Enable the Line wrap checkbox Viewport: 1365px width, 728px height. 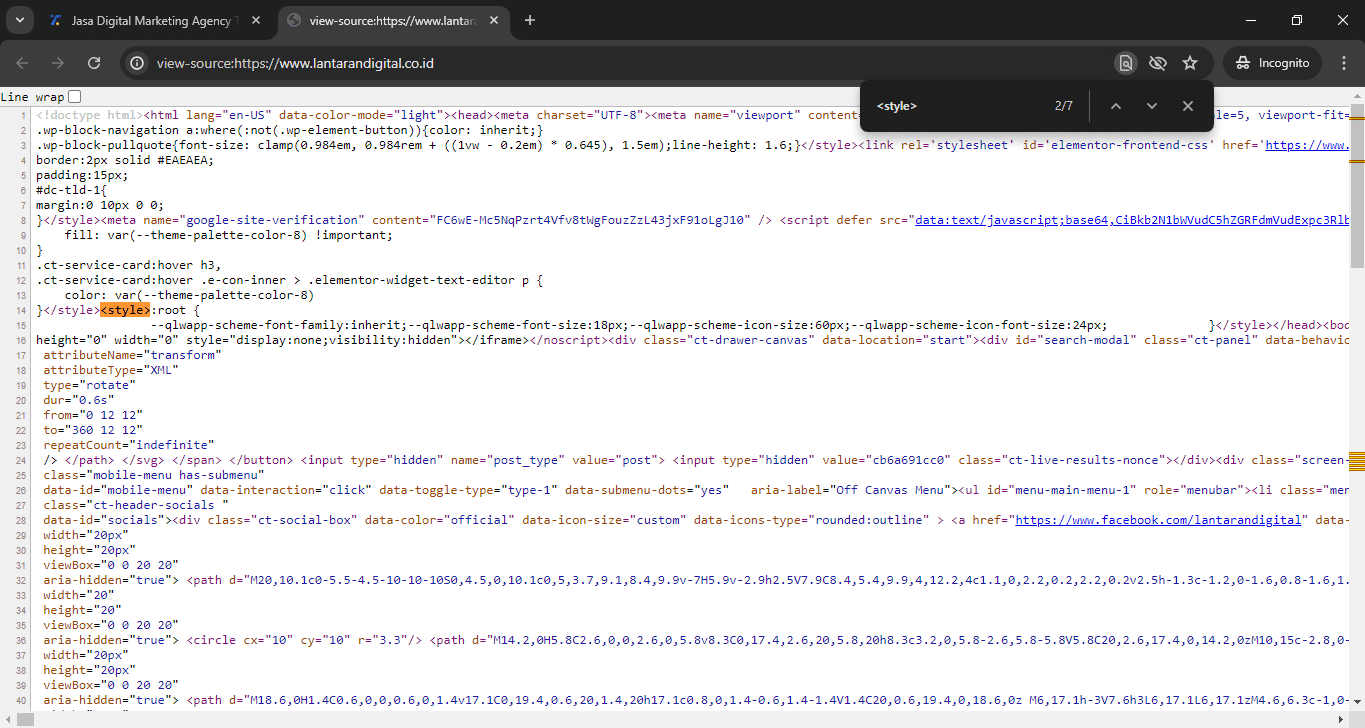coord(75,97)
